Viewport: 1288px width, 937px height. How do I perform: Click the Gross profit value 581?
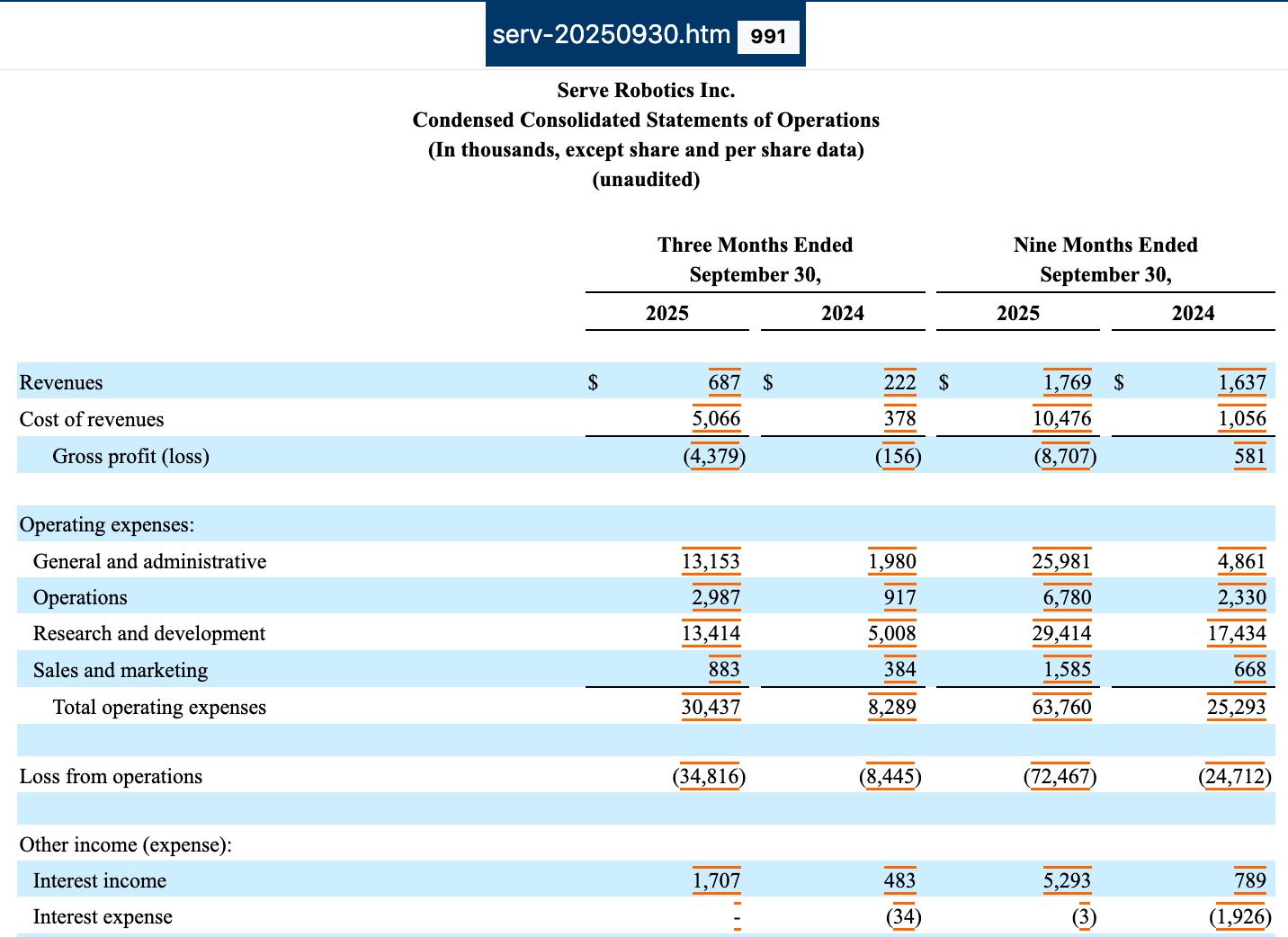click(x=1249, y=456)
